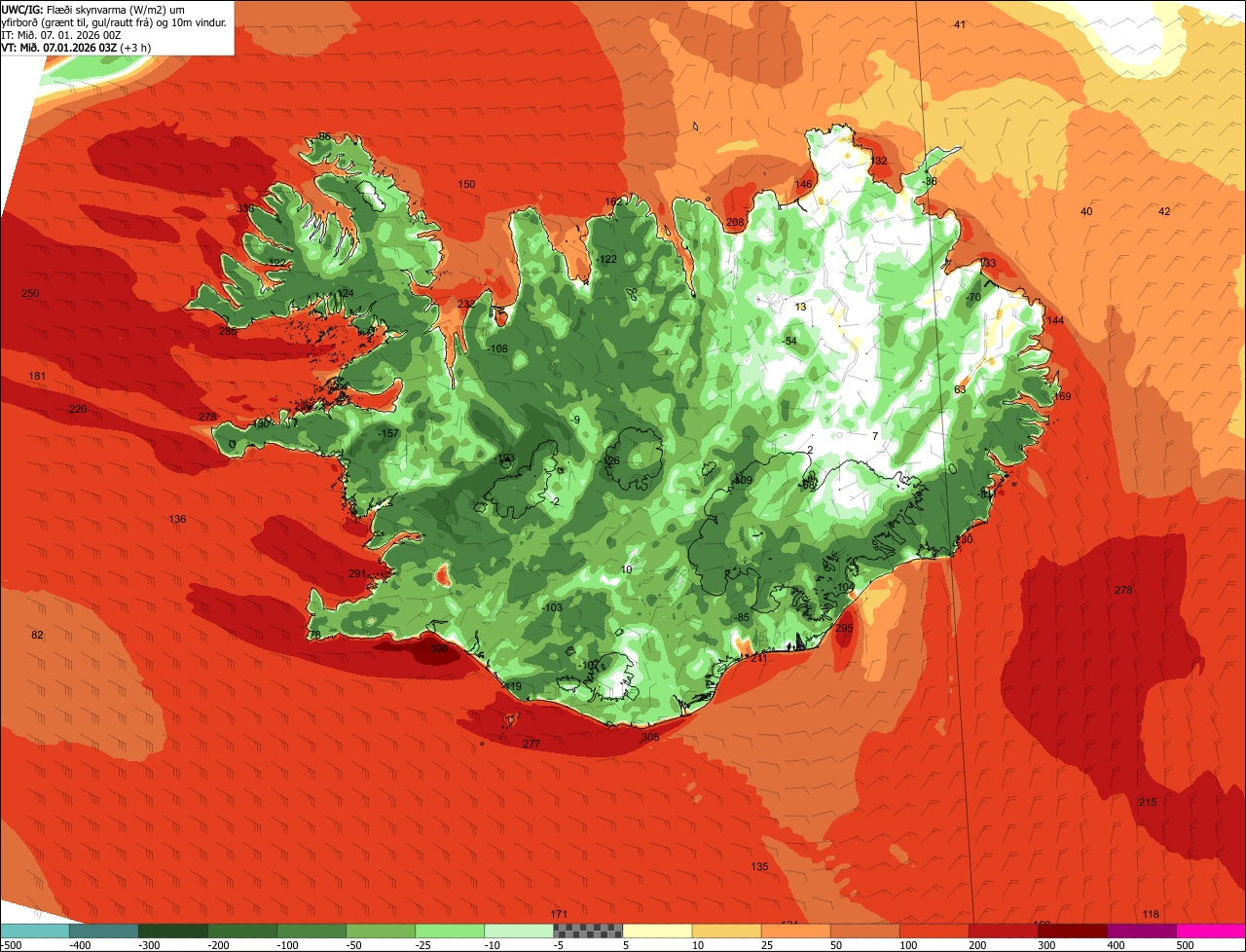Click the checkered legend swatch between -5 and 5

tap(588, 931)
